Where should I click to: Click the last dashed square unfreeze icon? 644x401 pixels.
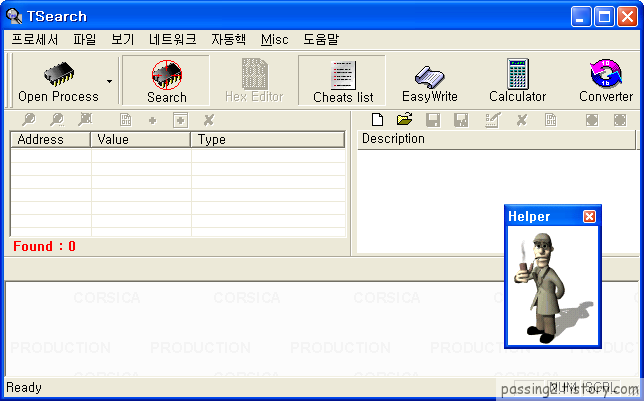pyautogui.click(x=620, y=120)
